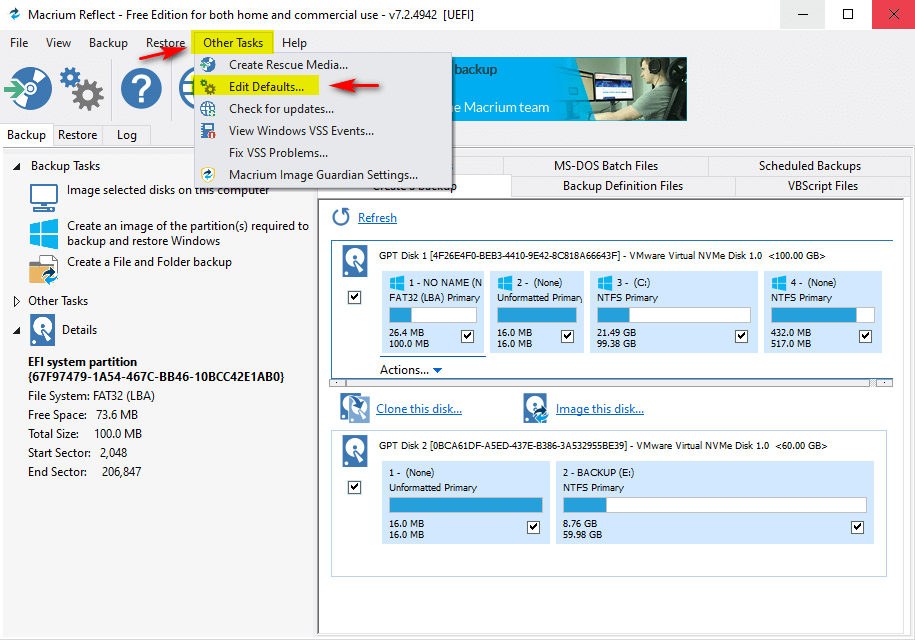Screen dimensions: 915x640
Task: Open the View menu
Action: (58, 43)
